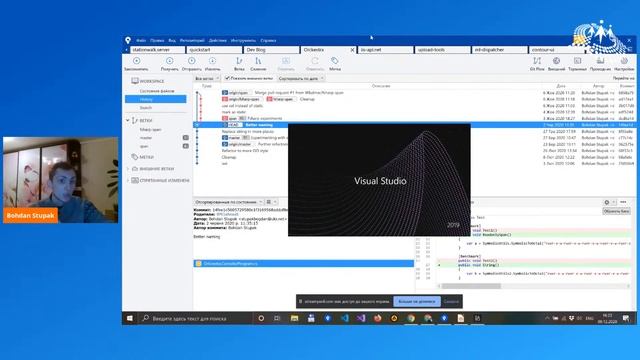Switch to the upload-tools repository tab
This screenshot has height=360, width=640.
point(443,50)
